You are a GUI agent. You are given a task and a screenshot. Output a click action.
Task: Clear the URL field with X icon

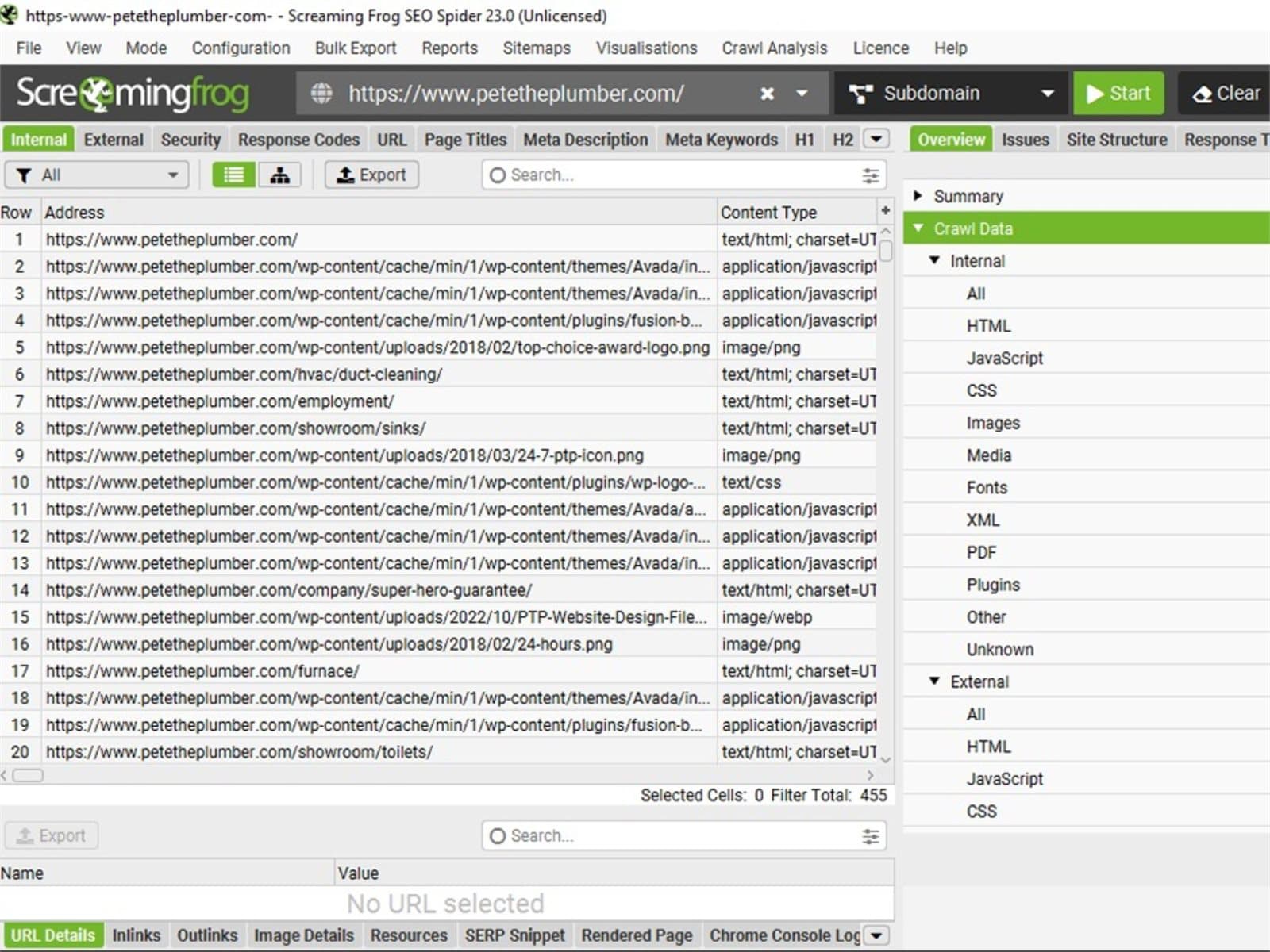click(767, 94)
